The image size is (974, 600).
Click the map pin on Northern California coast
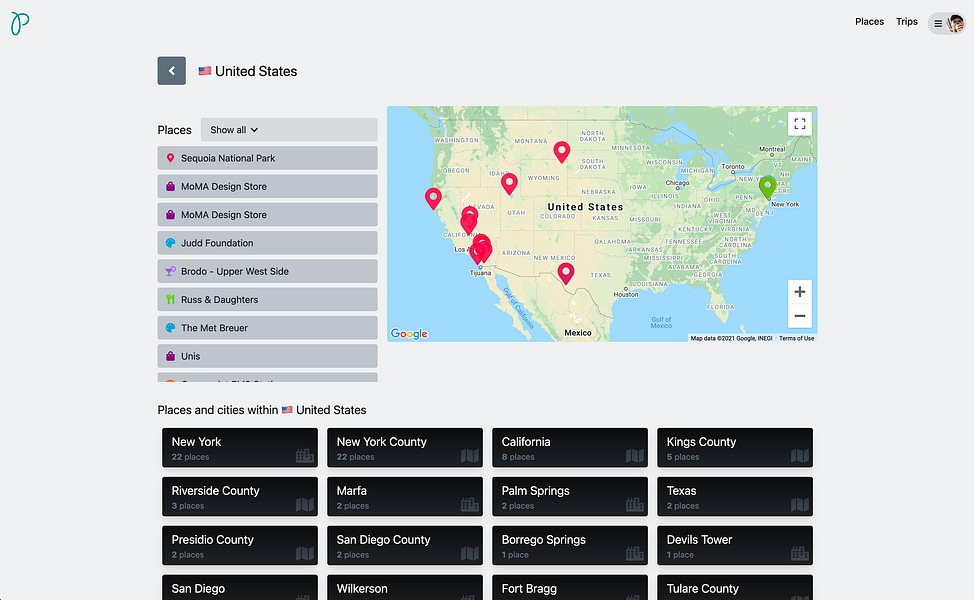coord(433,198)
